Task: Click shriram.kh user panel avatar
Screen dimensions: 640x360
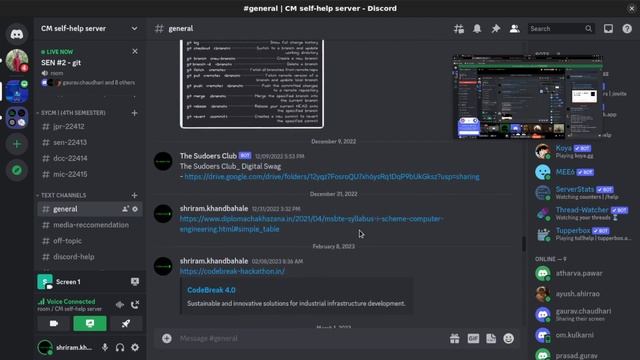Action: pos(45,347)
